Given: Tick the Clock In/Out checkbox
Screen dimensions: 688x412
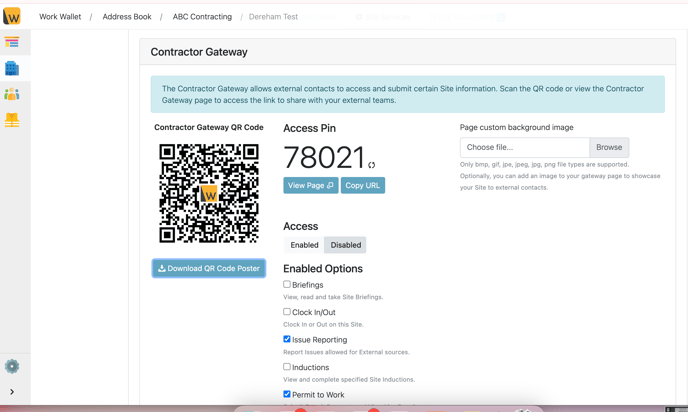Looking at the screenshot, I should [x=287, y=312].
